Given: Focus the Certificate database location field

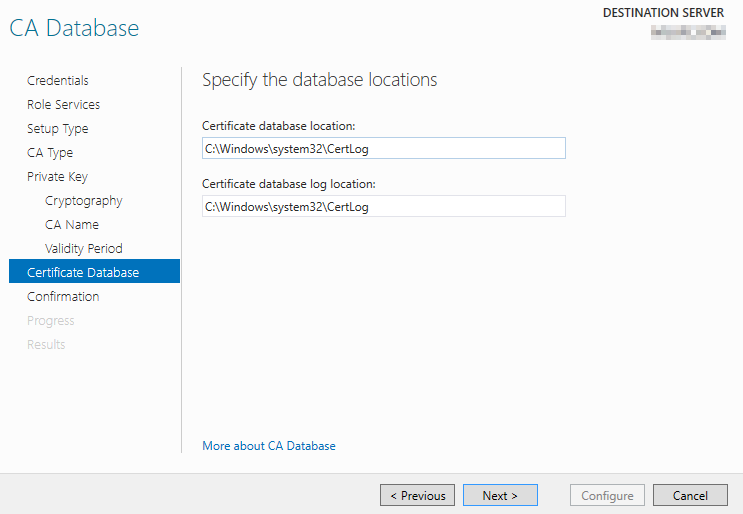Looking at the screenshot, I should 383,149.
